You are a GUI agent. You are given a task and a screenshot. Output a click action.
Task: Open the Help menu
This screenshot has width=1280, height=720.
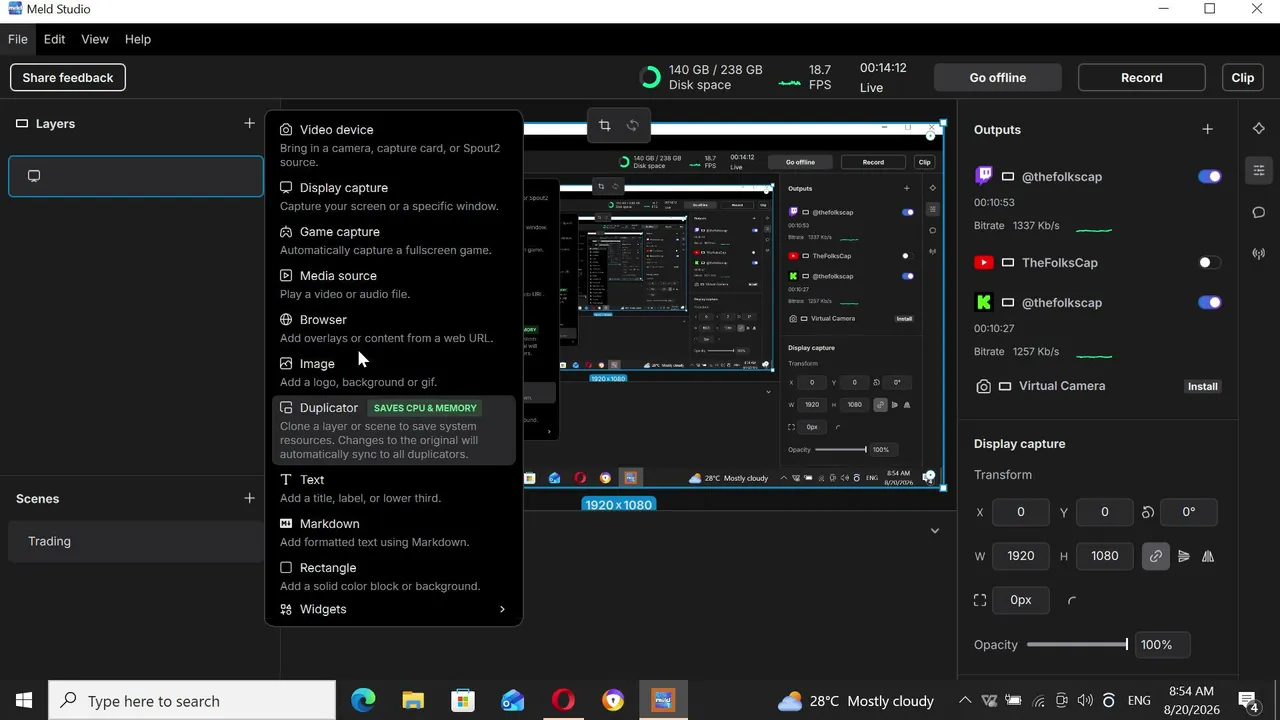click(x=138, y=39)
